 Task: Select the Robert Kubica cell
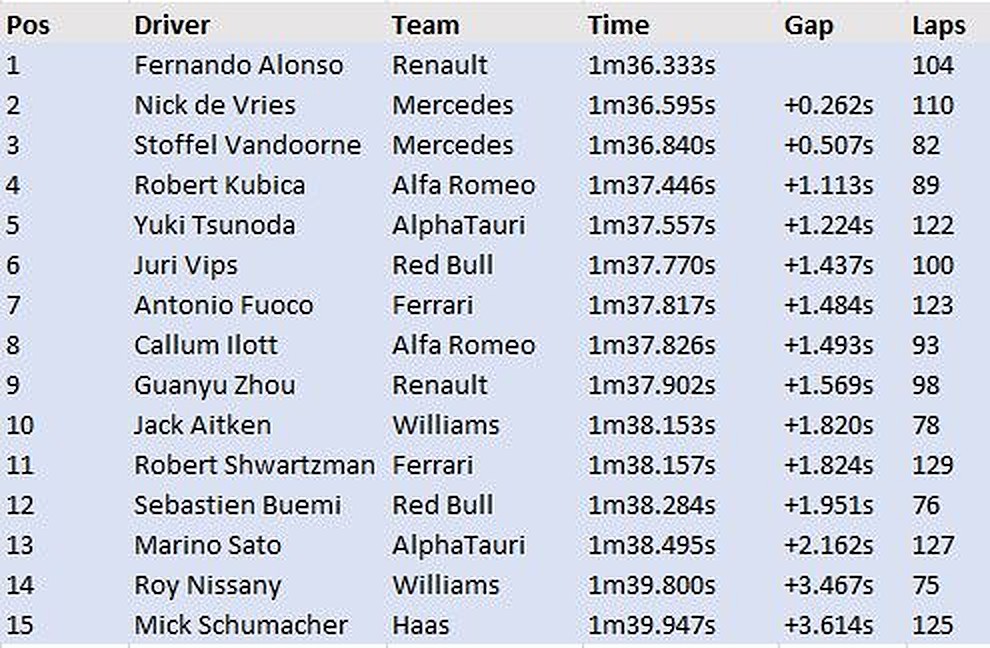[x=219, y=185]
